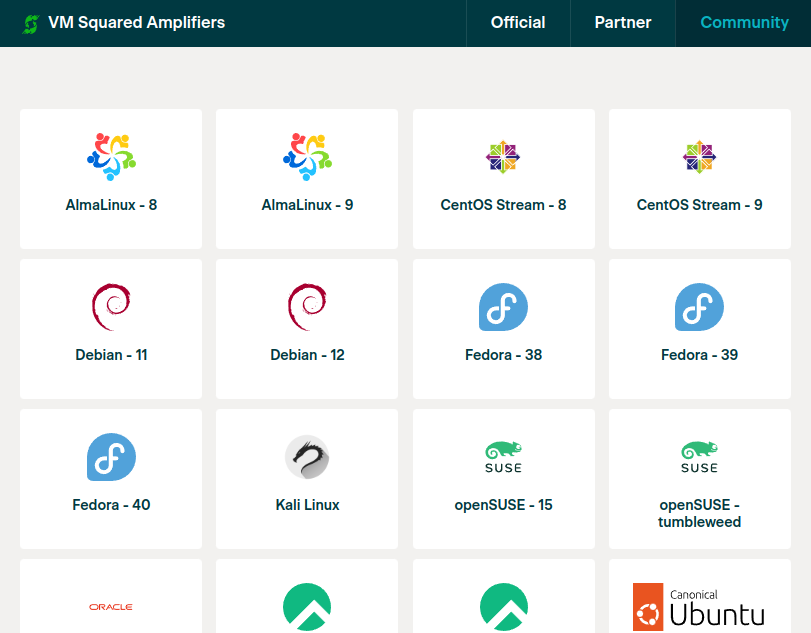Select the AlmaLinux 9 logo
811x633 pixels.
[307, 157]
